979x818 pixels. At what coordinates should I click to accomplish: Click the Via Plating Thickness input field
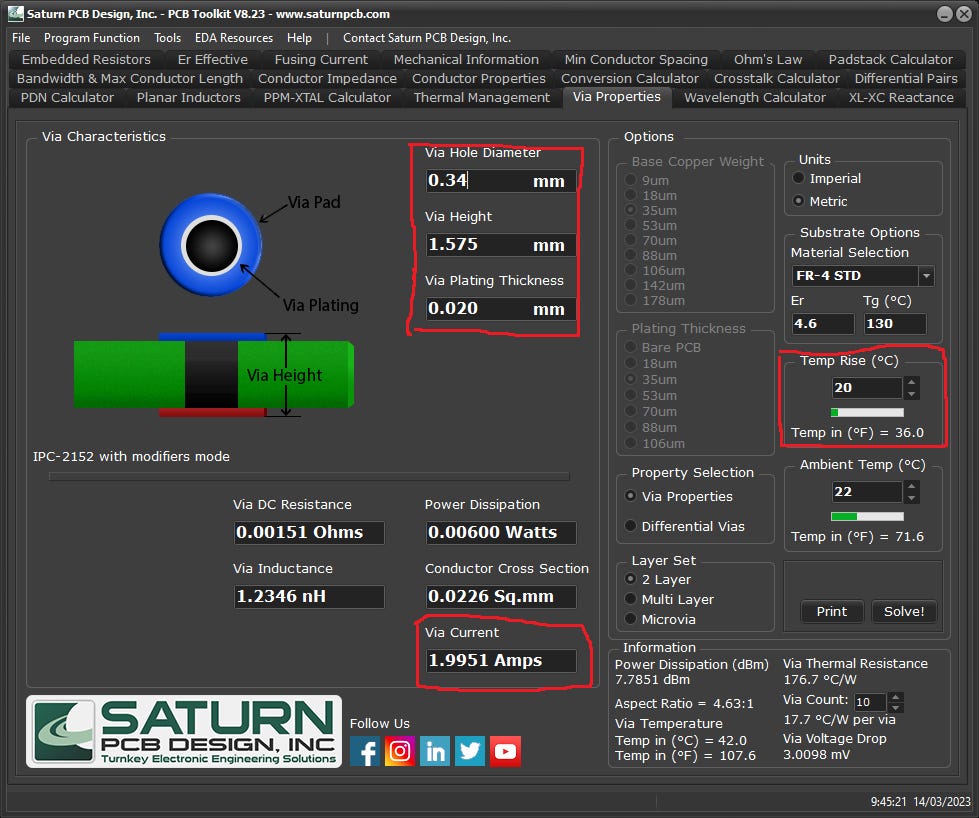pos(501,308)
